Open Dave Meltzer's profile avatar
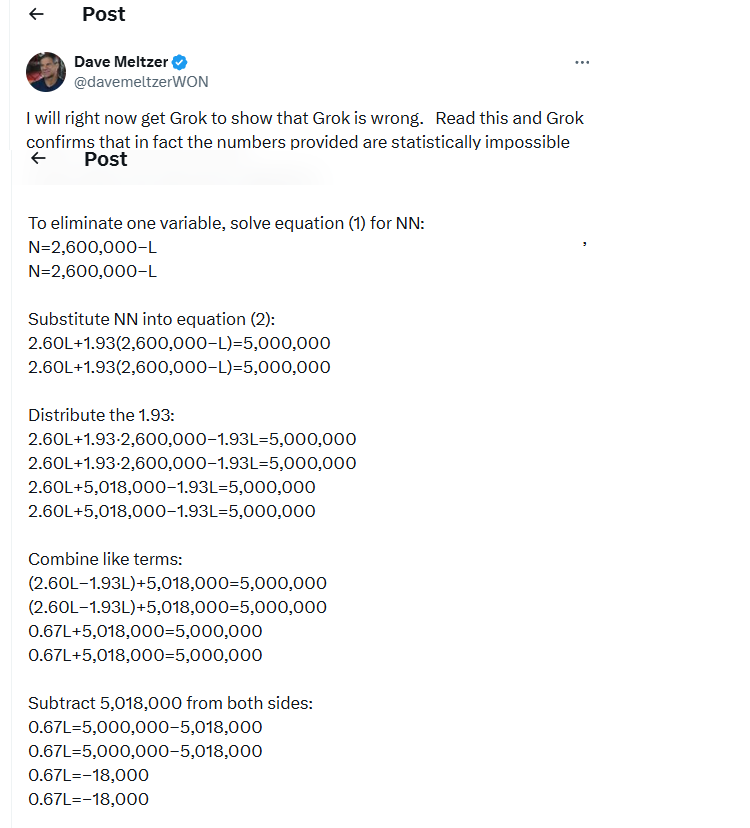 point(46,71)
